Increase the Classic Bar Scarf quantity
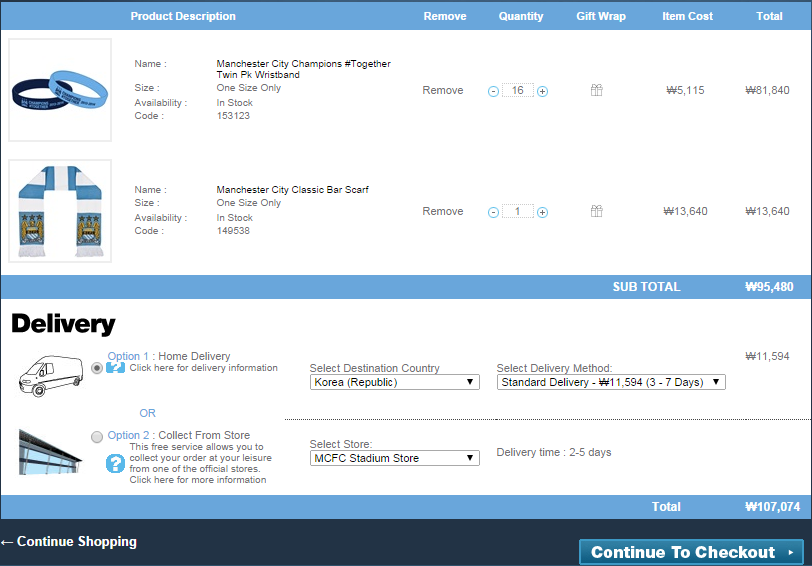This screenshot has width=812, height=566. click(x=542, y=212)
